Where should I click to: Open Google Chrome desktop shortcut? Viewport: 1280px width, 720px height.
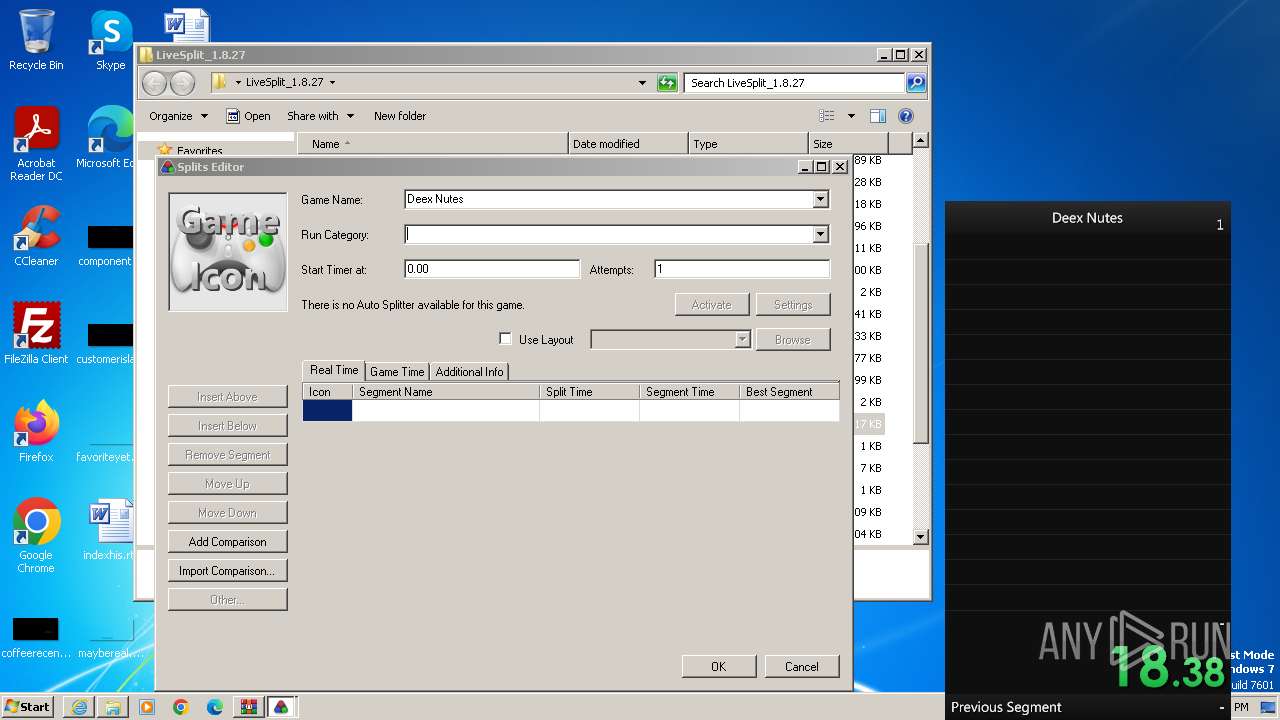click(36, 536)
